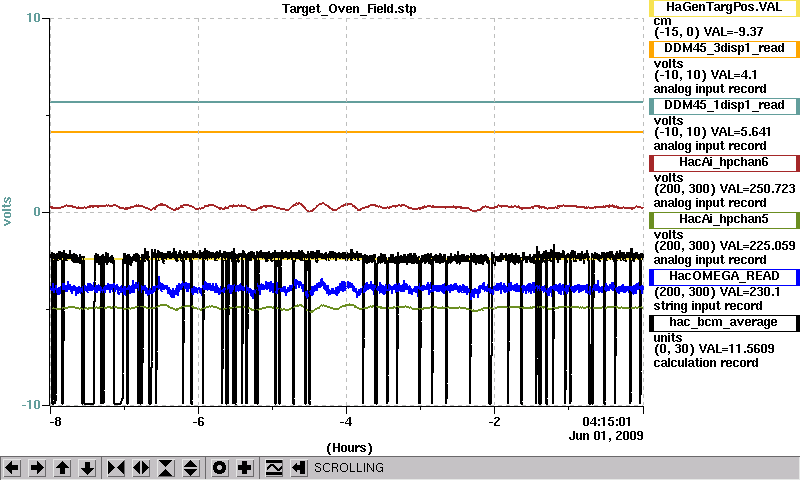Select the HaGenTargPos.VAL curve legend
The width and height of the screenshot is (800, 480).
coord(724,7)
